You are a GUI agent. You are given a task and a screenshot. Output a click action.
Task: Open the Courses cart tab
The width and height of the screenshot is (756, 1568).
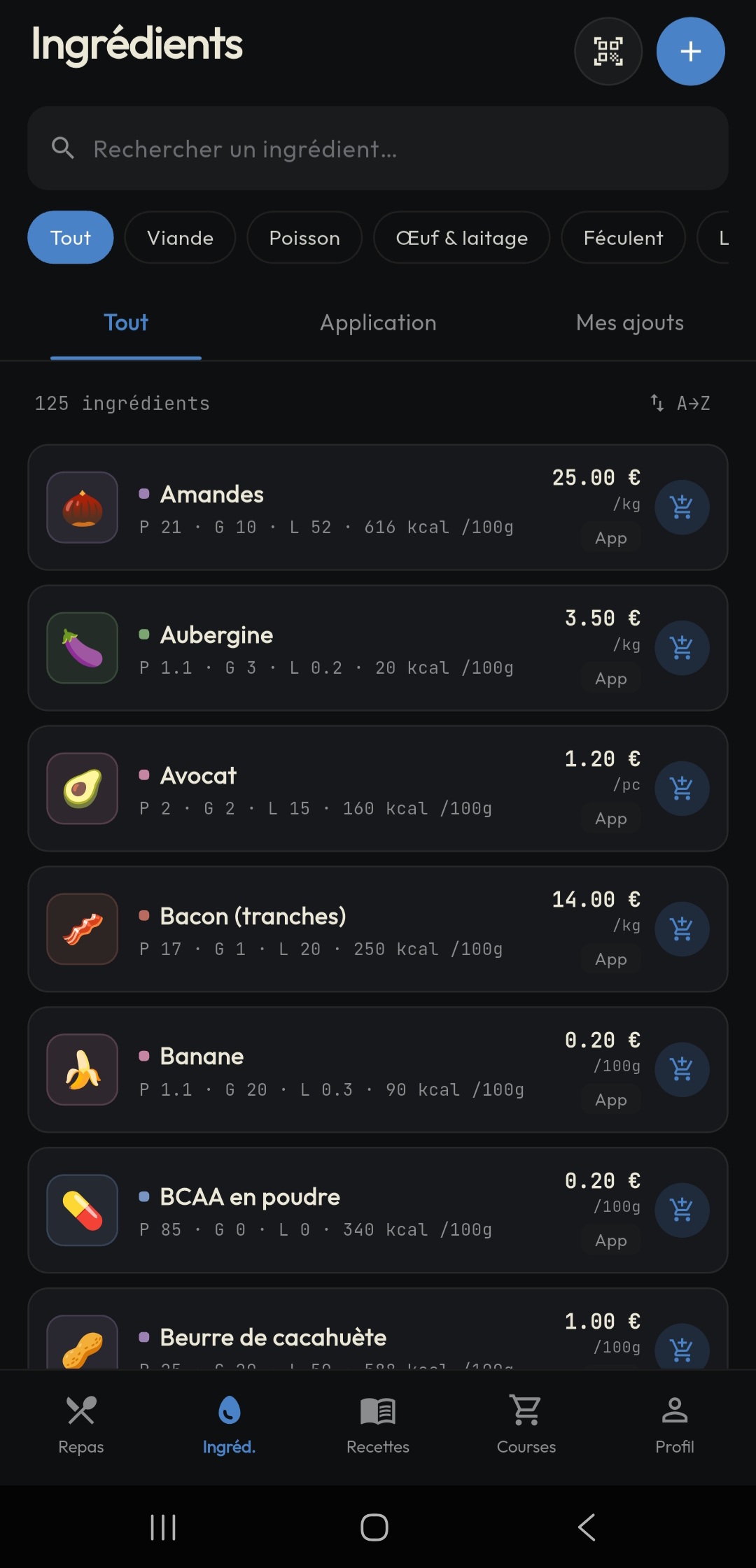coord(526,1425)
